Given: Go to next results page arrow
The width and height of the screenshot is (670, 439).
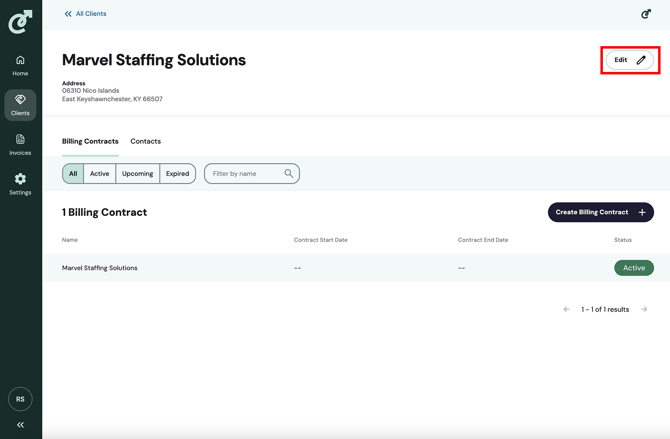Looking at the screenshot, I should [x=644, y=309].
